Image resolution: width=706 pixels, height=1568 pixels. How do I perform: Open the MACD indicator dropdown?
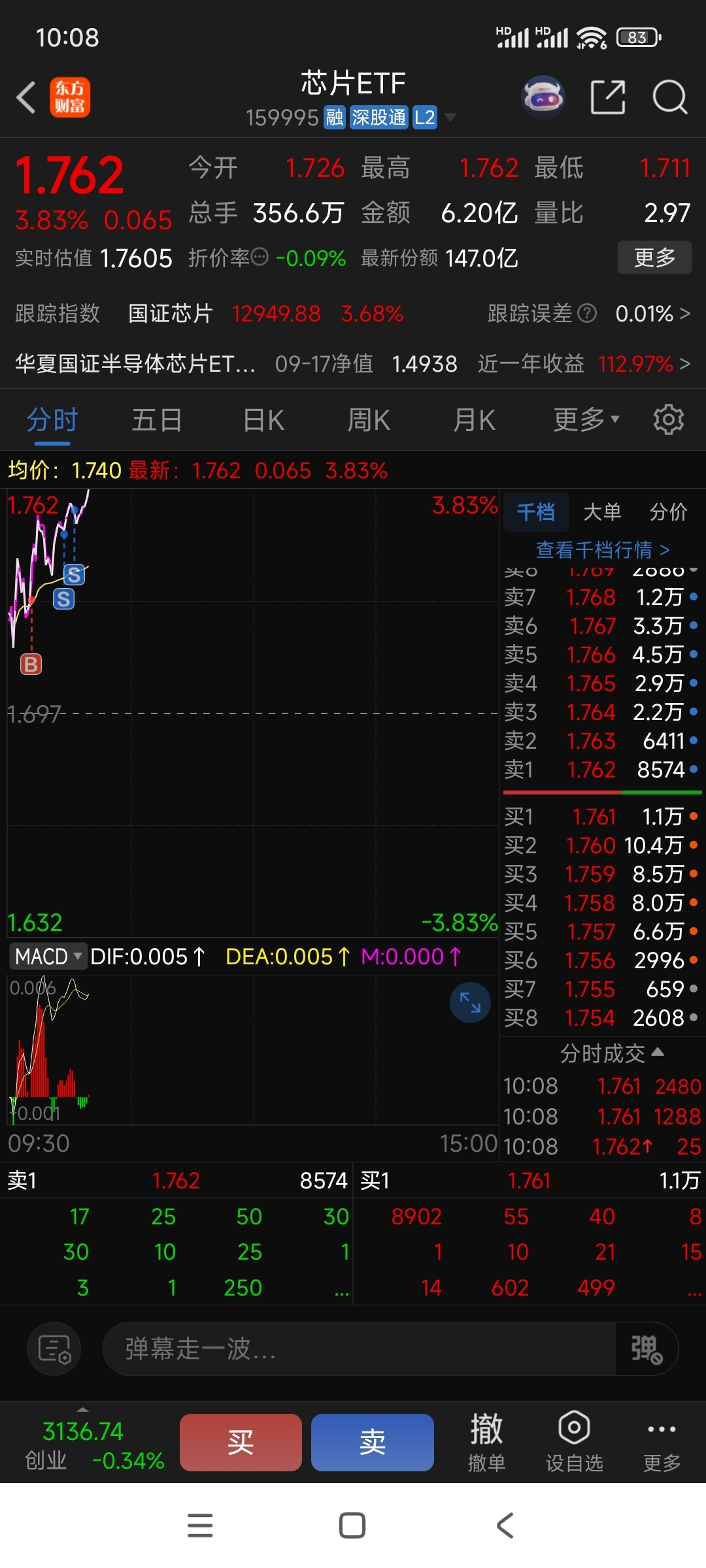[47, 956]
